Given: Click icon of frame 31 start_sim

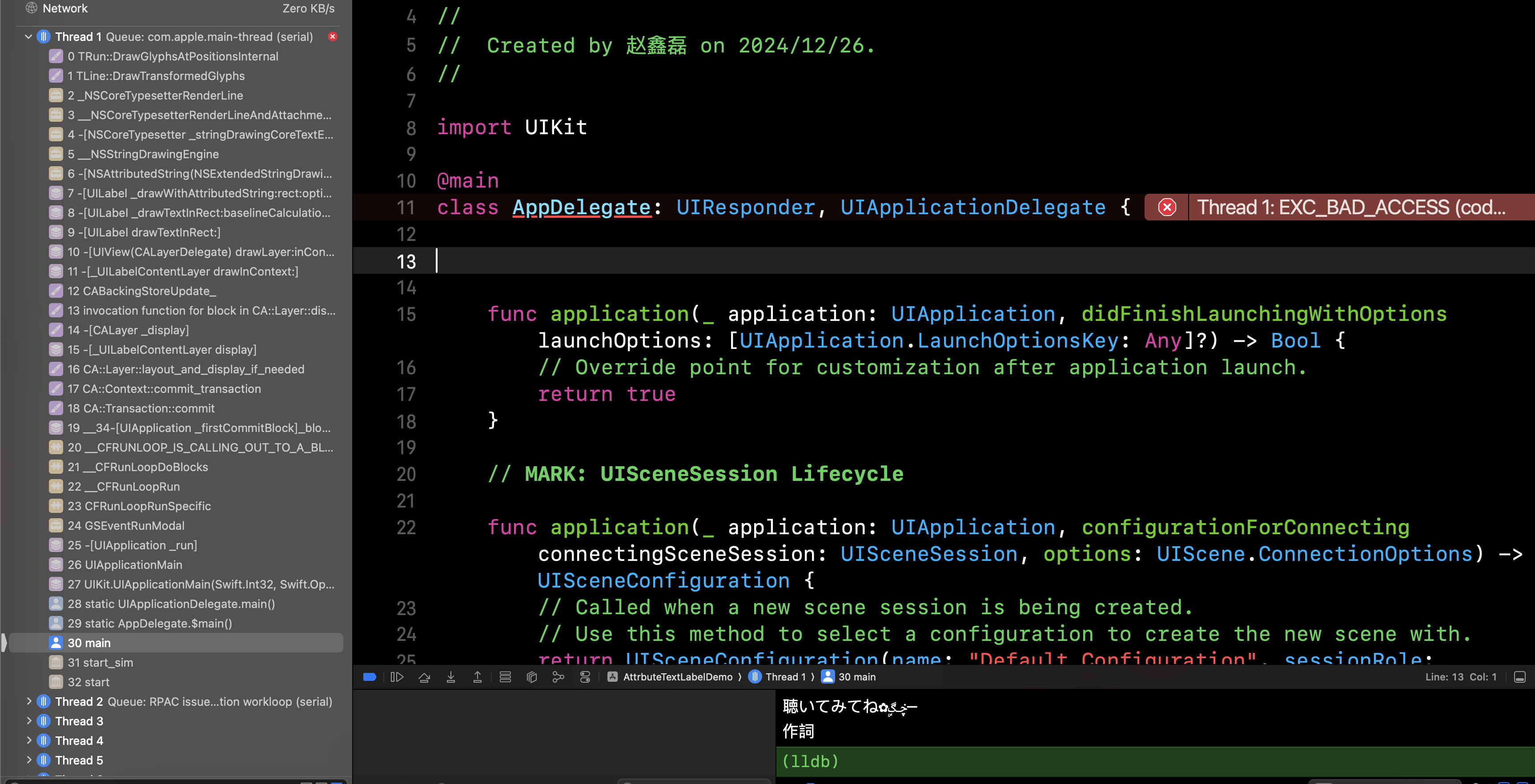Looking at the screenshot, I should (x=56, y=663).
